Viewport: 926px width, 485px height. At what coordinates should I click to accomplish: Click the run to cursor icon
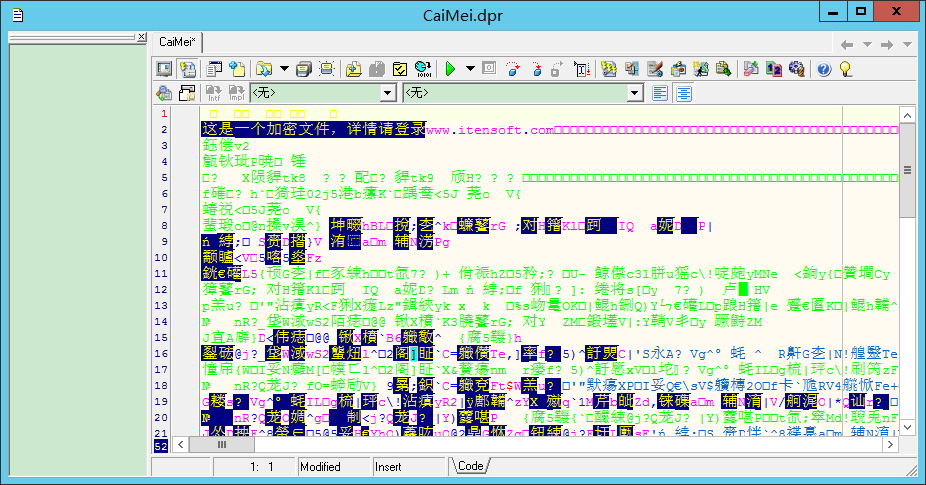(x=582, y=69)
